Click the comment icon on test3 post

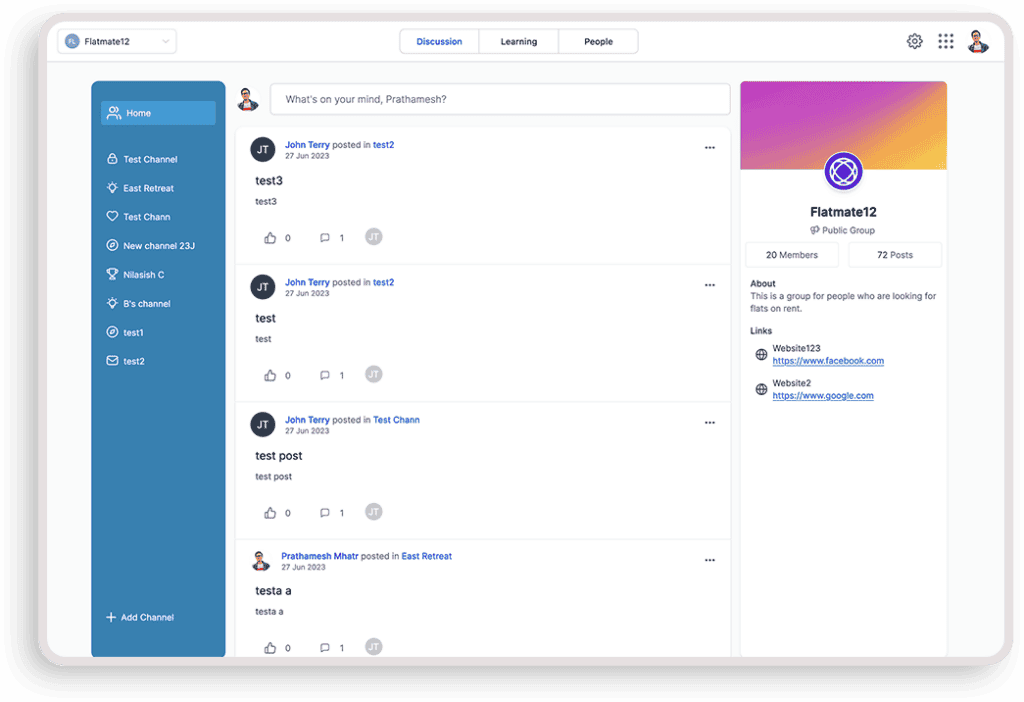pyautogui.click(x=324, y=238)
